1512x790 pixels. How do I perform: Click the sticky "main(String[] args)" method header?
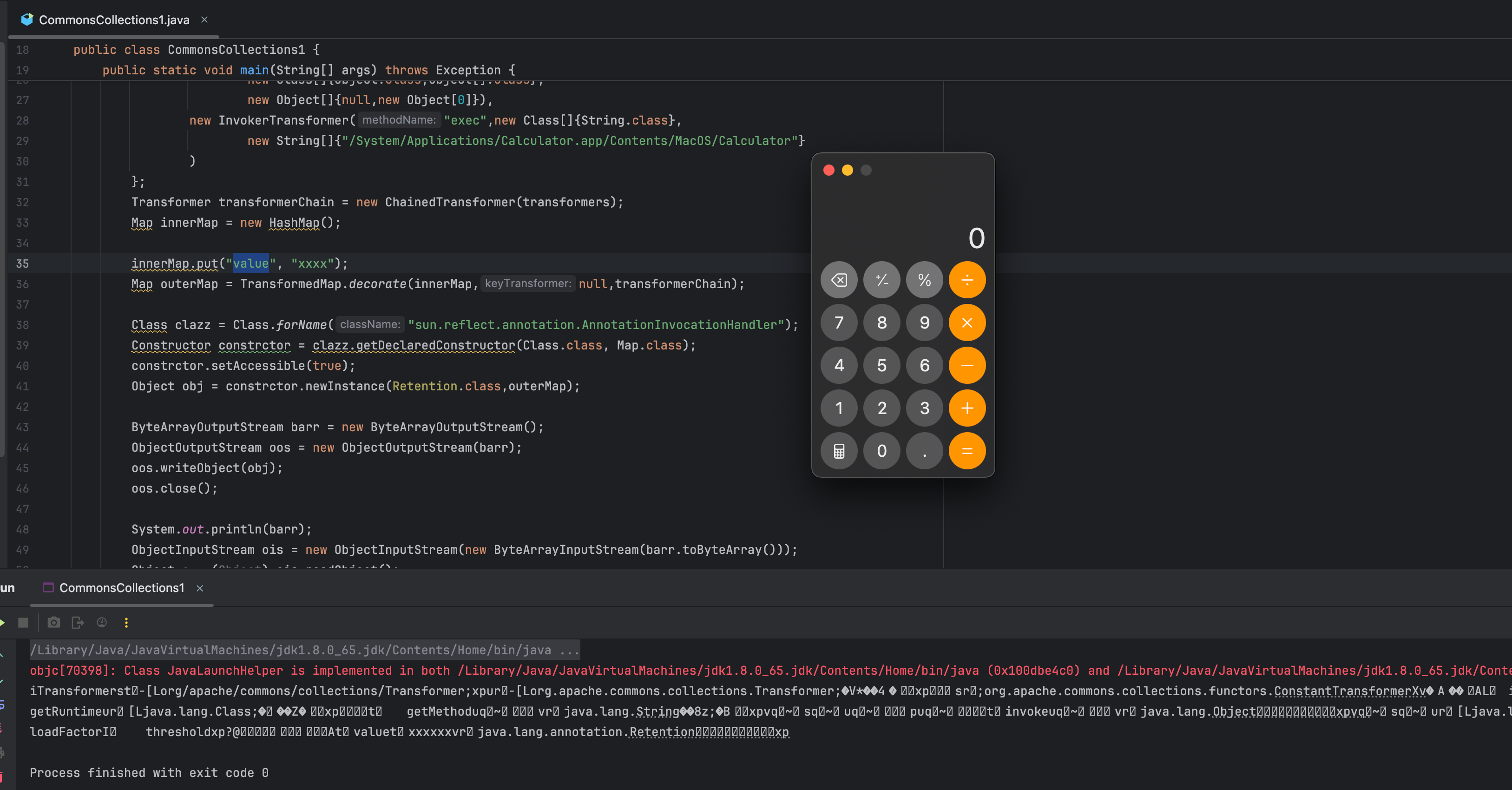coord(308,70)
